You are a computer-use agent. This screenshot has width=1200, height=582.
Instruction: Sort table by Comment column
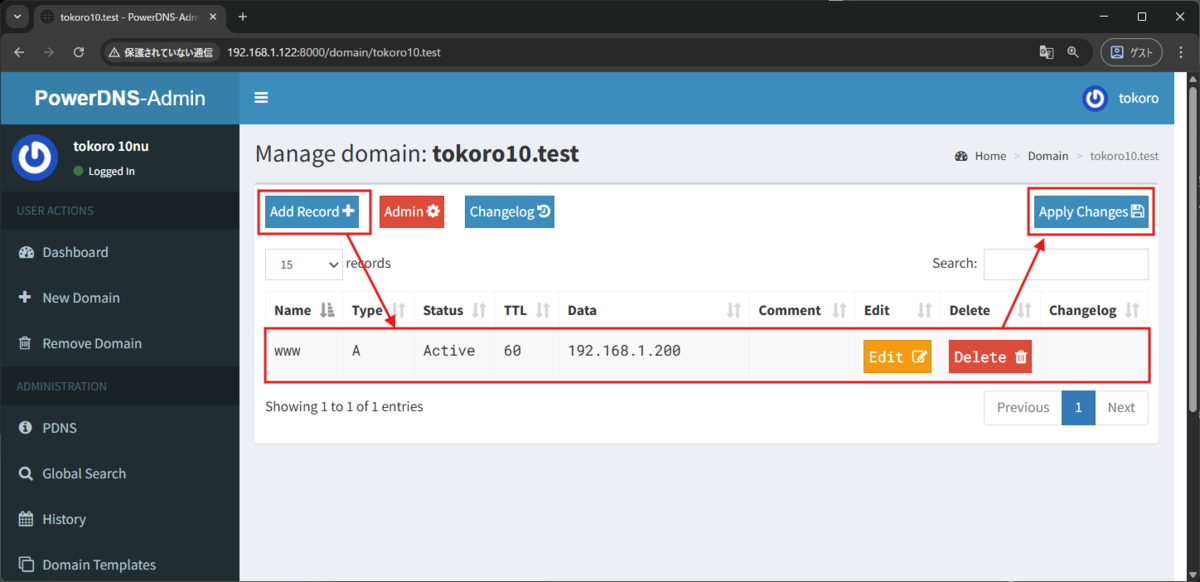tap(802, 310)
